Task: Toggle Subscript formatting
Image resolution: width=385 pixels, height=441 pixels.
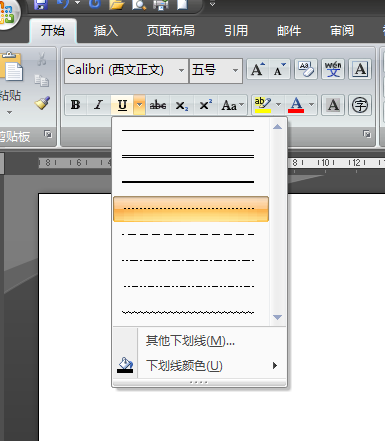Action: (182, 105)
